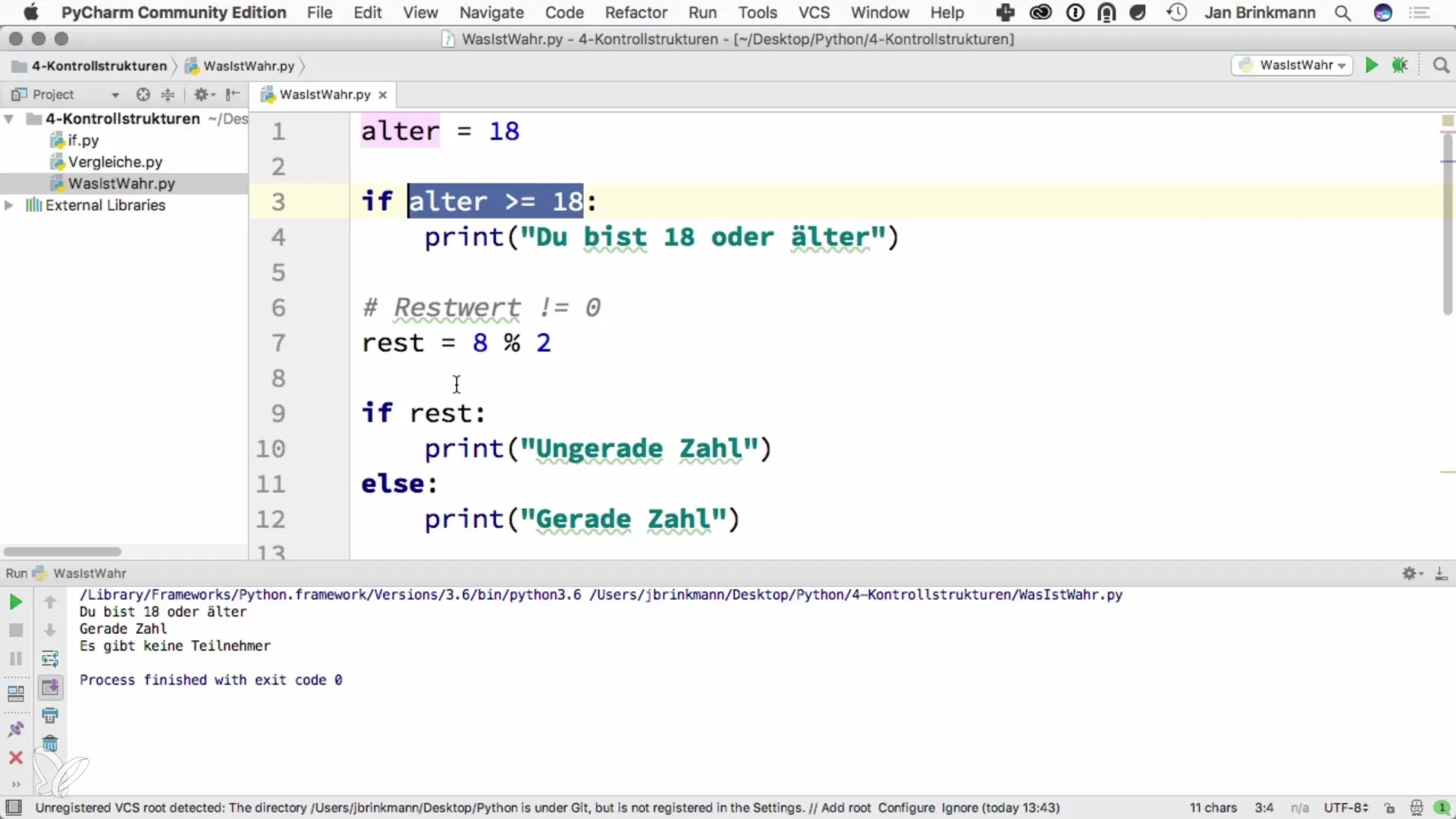Toggle scroll to end of console
The height and width of the screenshot is (819, 1456).
click(x=50, y=687)
